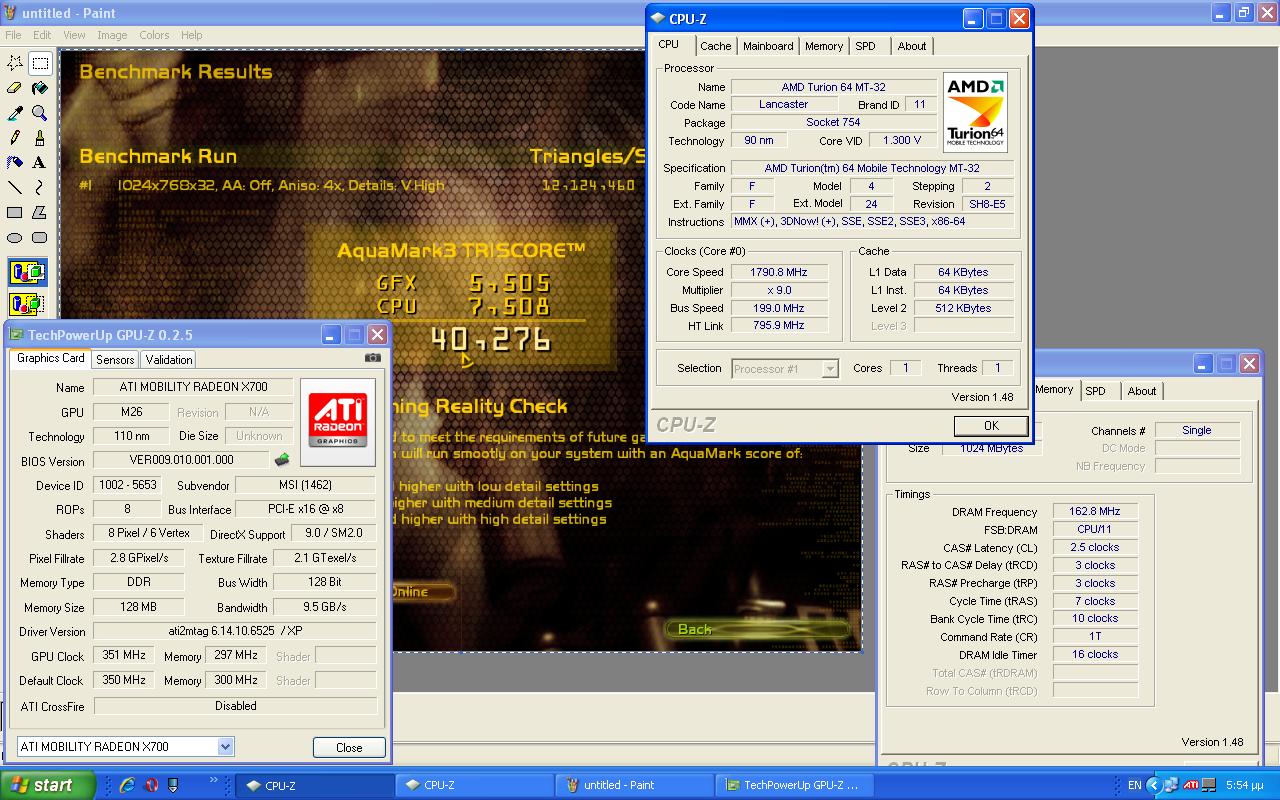Click the DRAM Frequency value 162.8 MHz
1280x800 pixels.
coord(1095,512)
